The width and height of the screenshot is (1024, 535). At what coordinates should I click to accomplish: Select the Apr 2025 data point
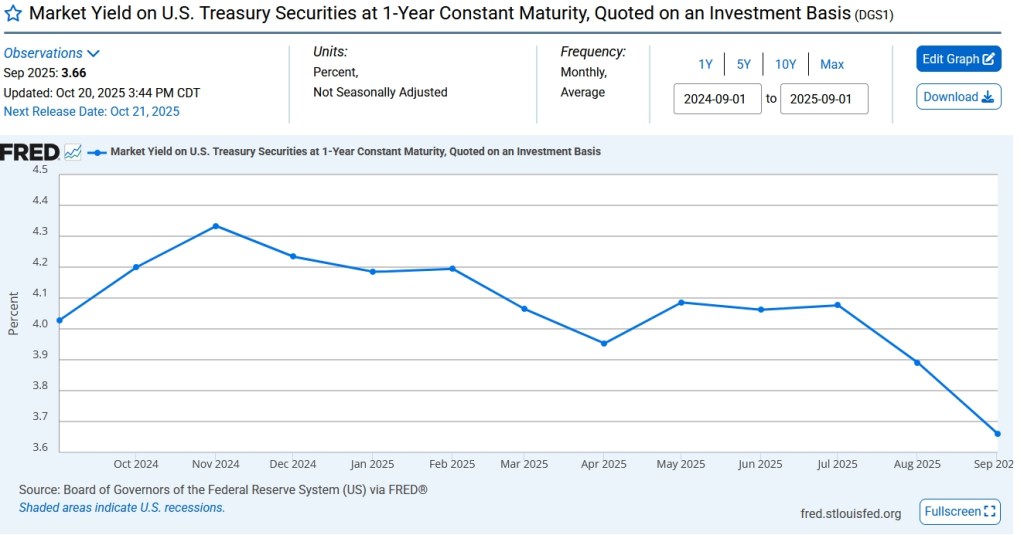[603, 343]
